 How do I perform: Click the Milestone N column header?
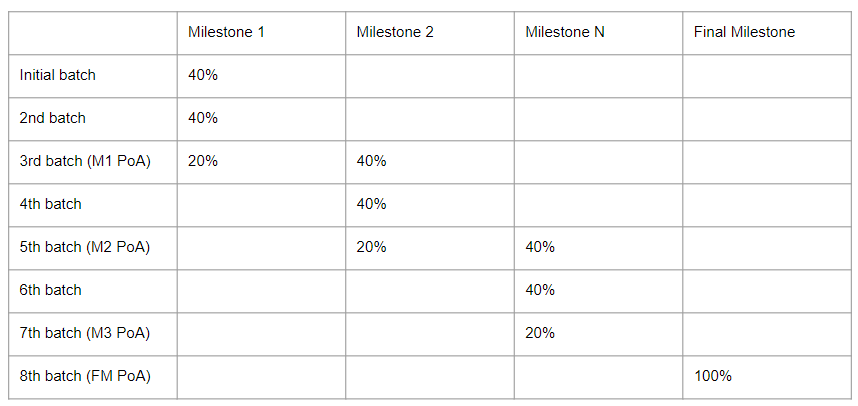565,32
